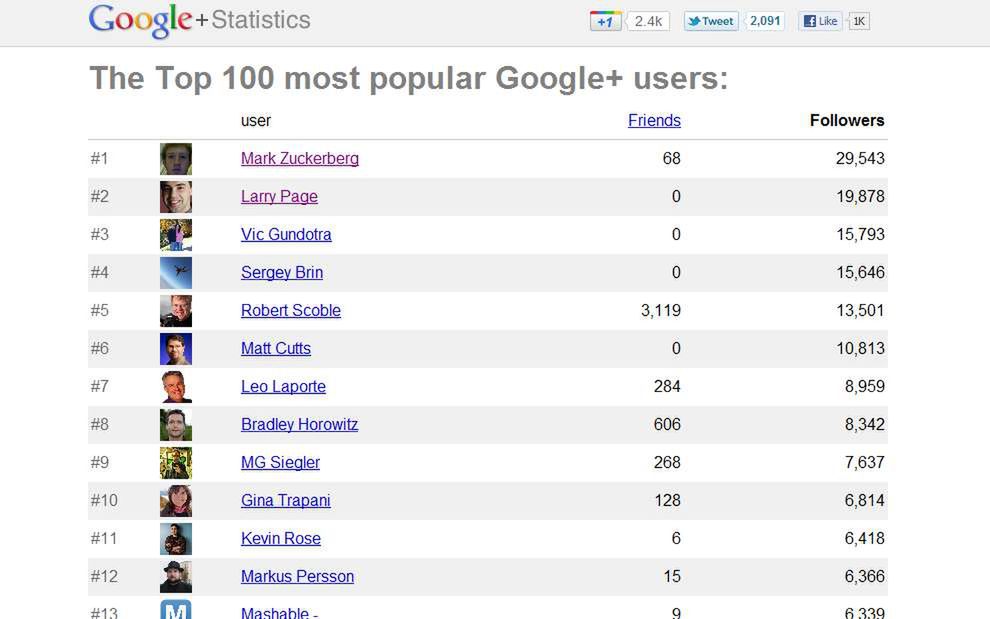Click Leo Laporte's avatar thumbnail
The height and width of the screenshot is (619, 990).
point(176,387)
